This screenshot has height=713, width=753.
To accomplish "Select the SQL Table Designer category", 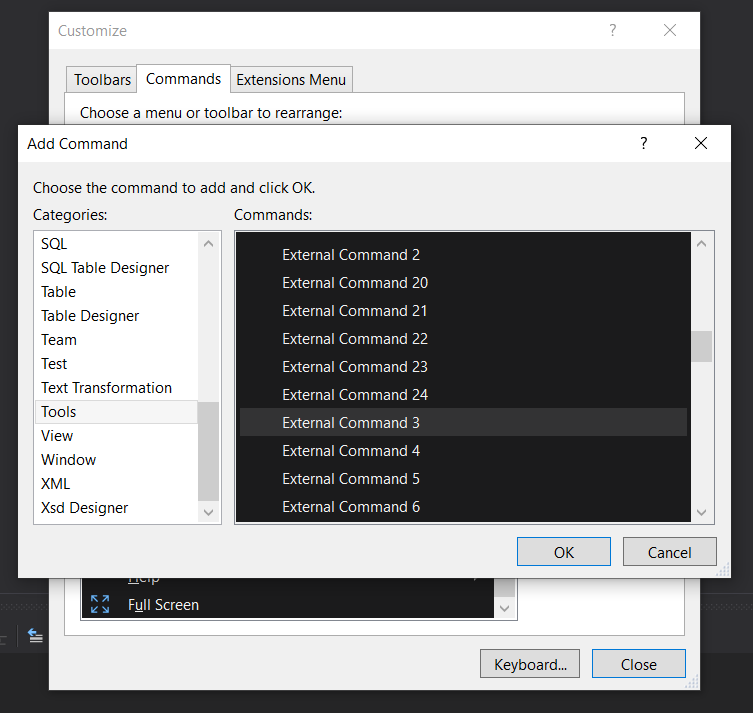I will pyautogui.click(x=116, y=268).
